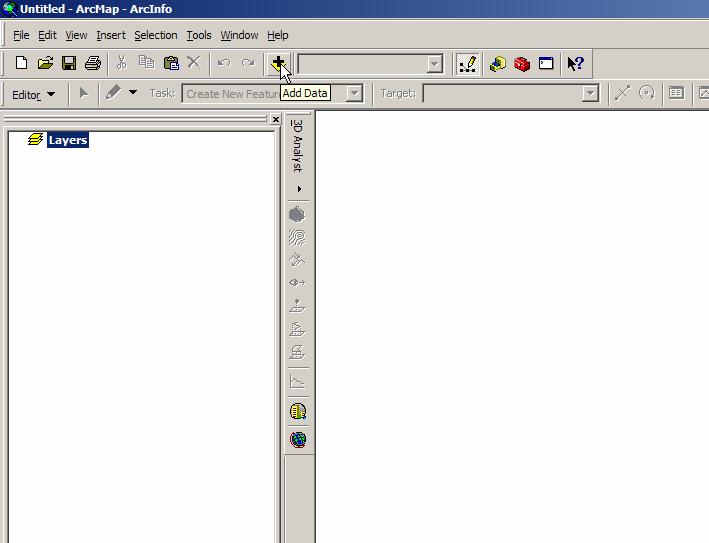The width and height of the screenshot is (709, 543).
Task: Select the Sketch Tool pencil
Action: click(113, 93)
